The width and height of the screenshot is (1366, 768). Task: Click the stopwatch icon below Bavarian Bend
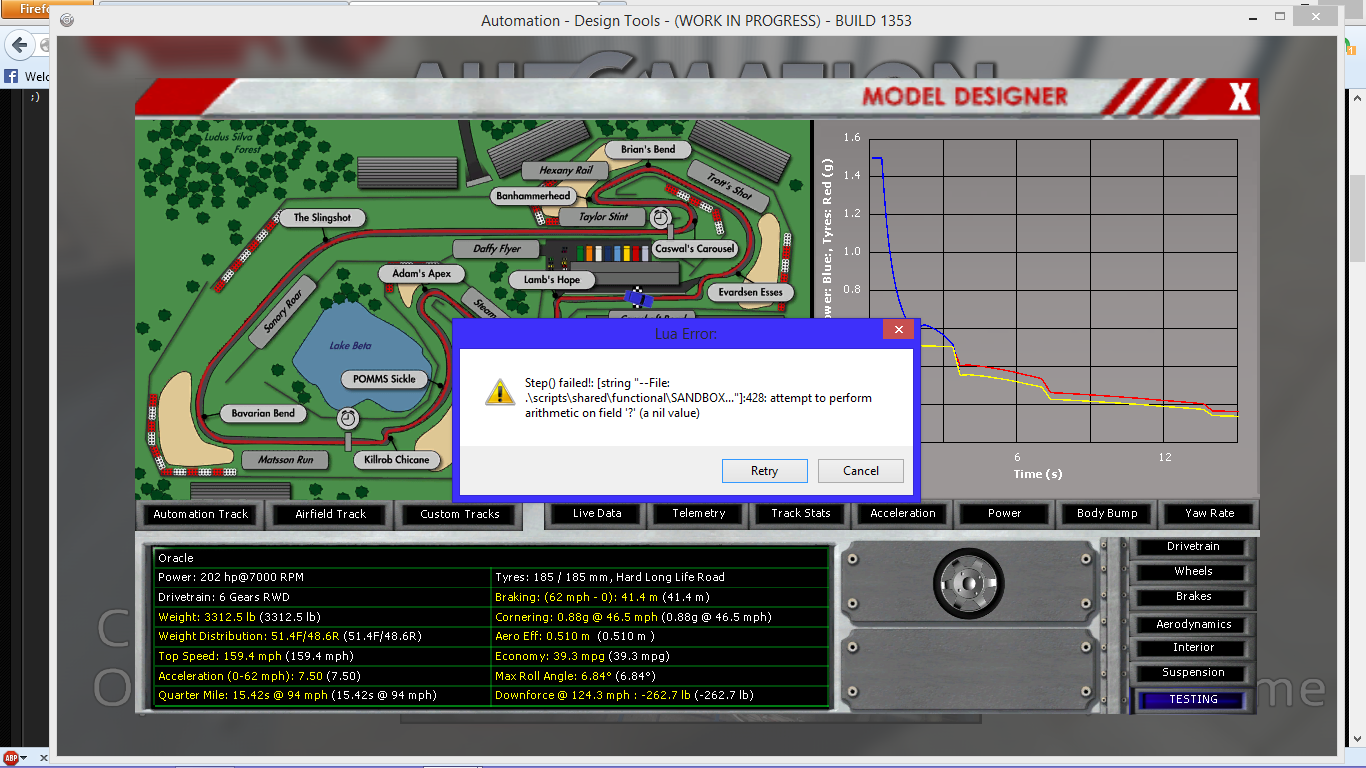click(348, 417)
